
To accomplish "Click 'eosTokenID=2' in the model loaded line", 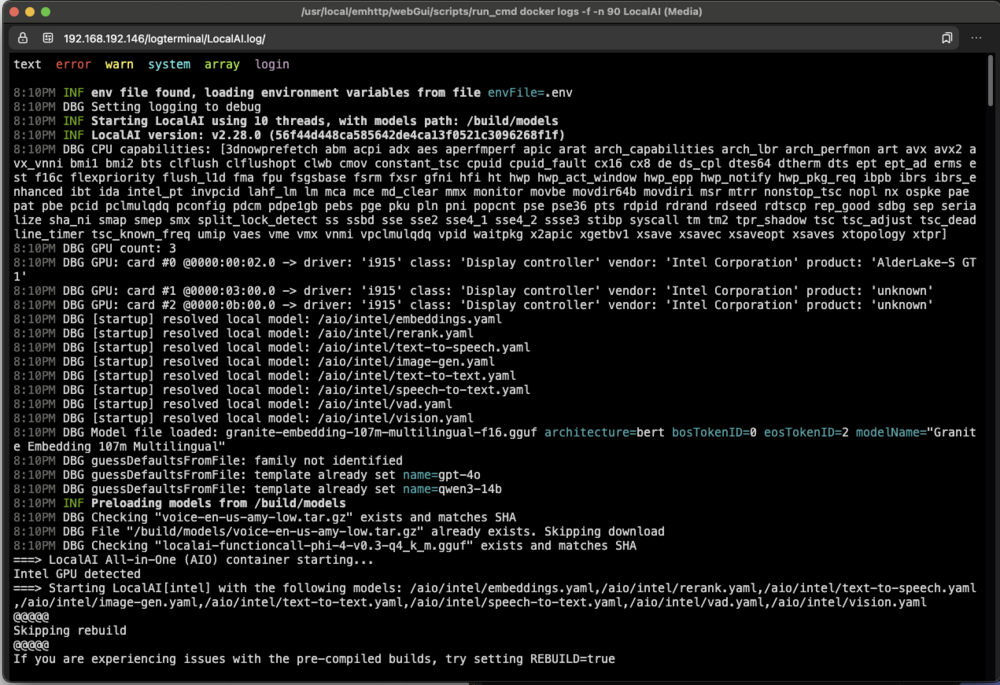I will [x=806, y=432].
